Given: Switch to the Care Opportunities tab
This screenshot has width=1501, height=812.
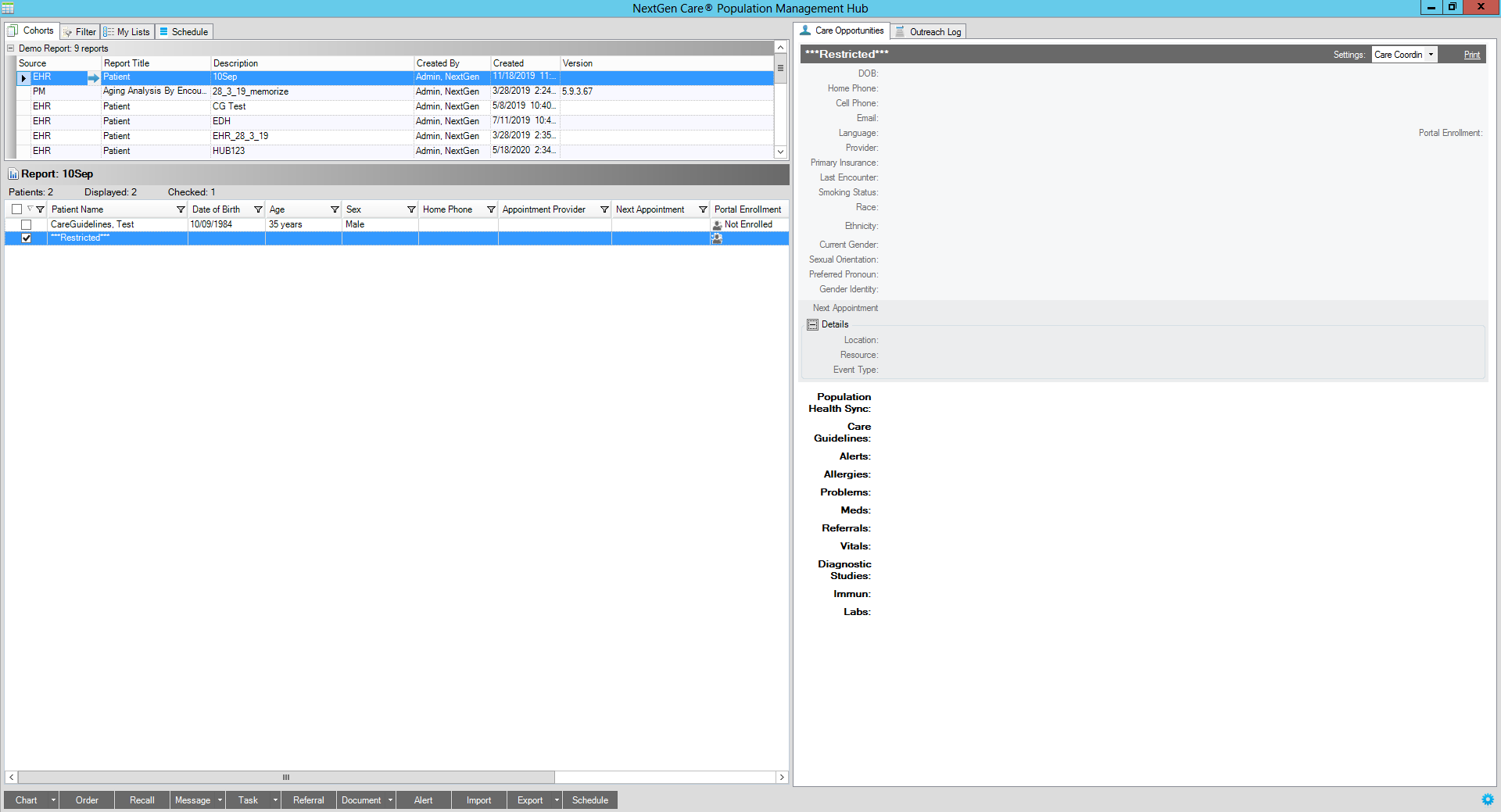Looking at the screenshot, I should click(x=841, y=30).
